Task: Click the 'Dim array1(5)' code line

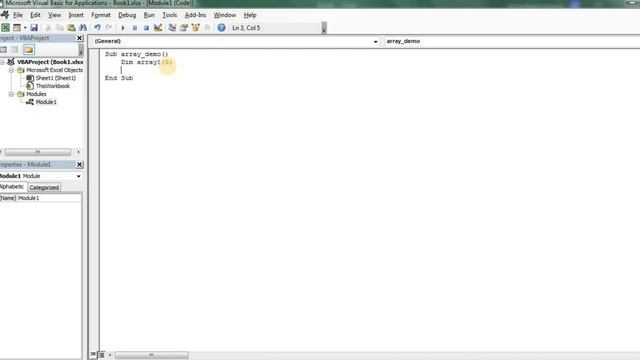Action: [x=147, y=62]
